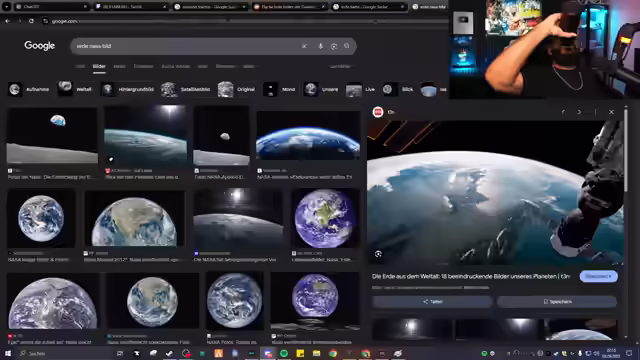
Task: Open File Explorer from the taskbar
Action: [316, 353]
